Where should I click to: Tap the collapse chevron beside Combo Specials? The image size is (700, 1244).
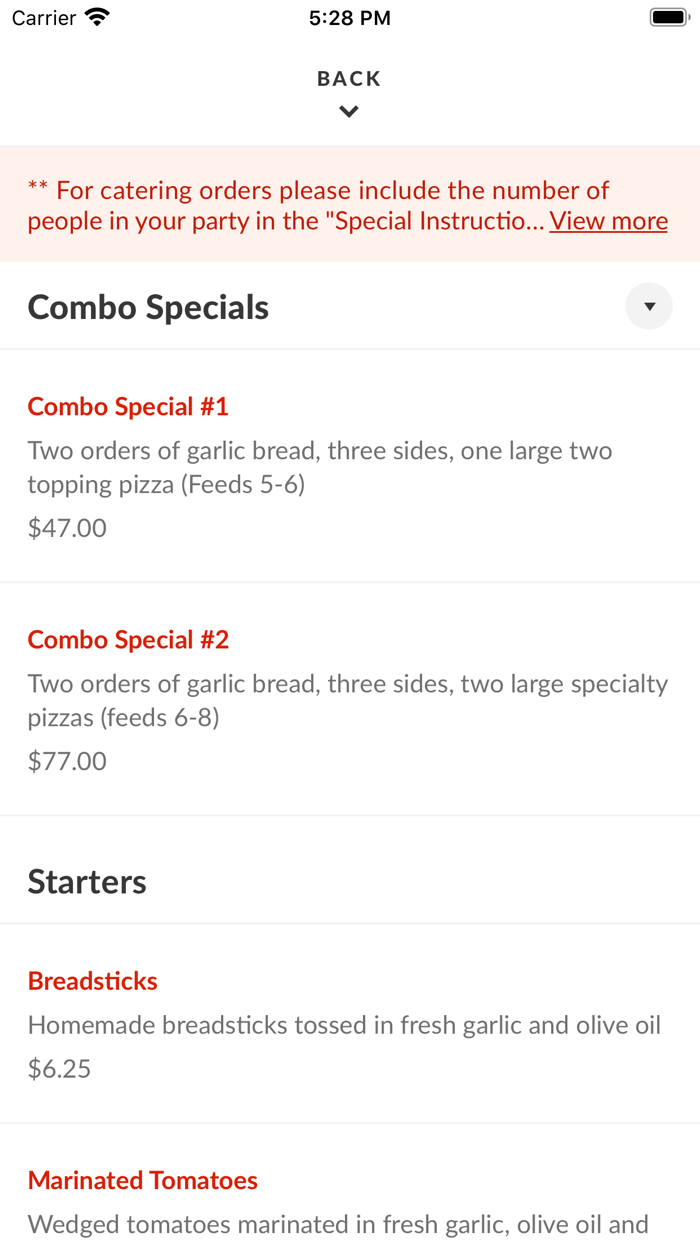(649, 306)
